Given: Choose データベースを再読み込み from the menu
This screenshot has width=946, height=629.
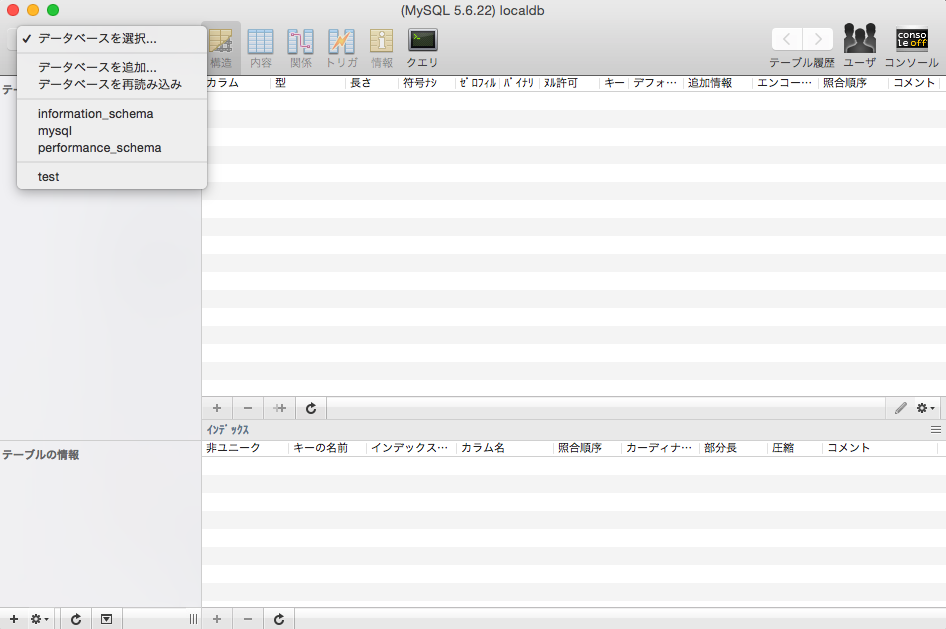Looking at the screenshot, I should [112, 84].
